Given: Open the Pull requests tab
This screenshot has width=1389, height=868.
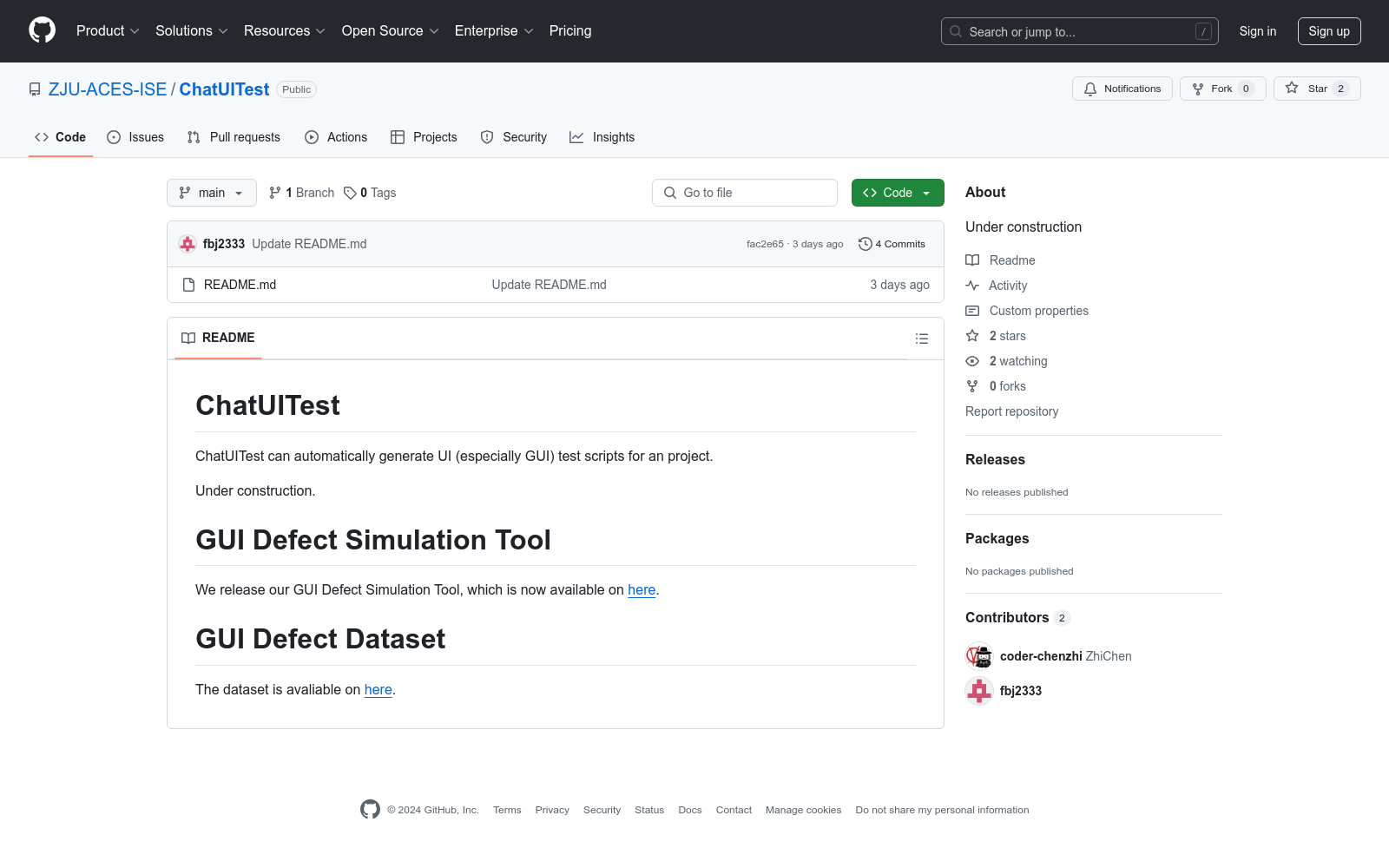Looking at the screenshot, I should coord(234,137).
